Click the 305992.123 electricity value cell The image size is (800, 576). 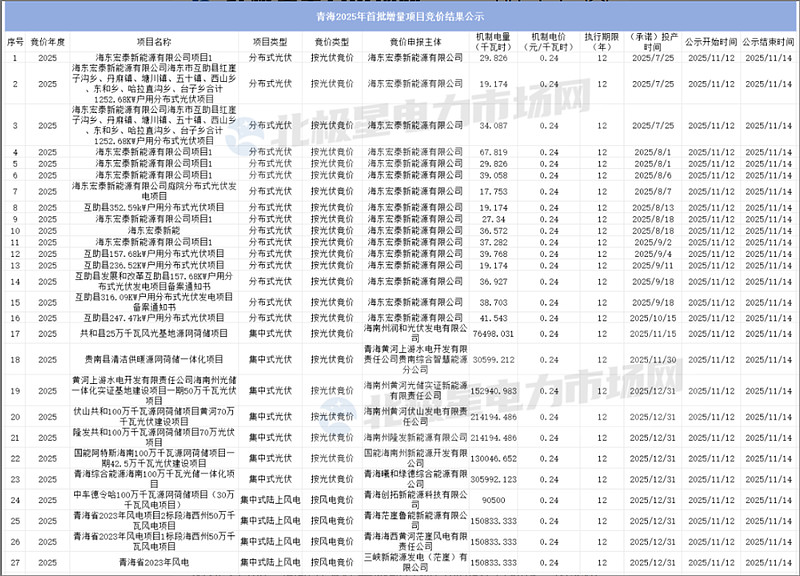(x=493, y=480)
